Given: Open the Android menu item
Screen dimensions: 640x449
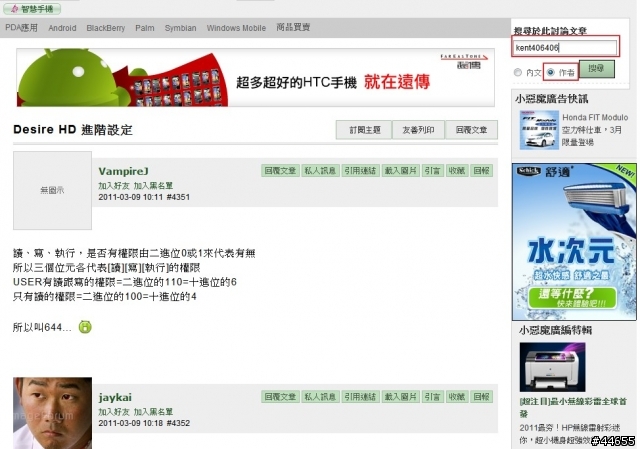Looking at the screenshot, I should (62, 28).
